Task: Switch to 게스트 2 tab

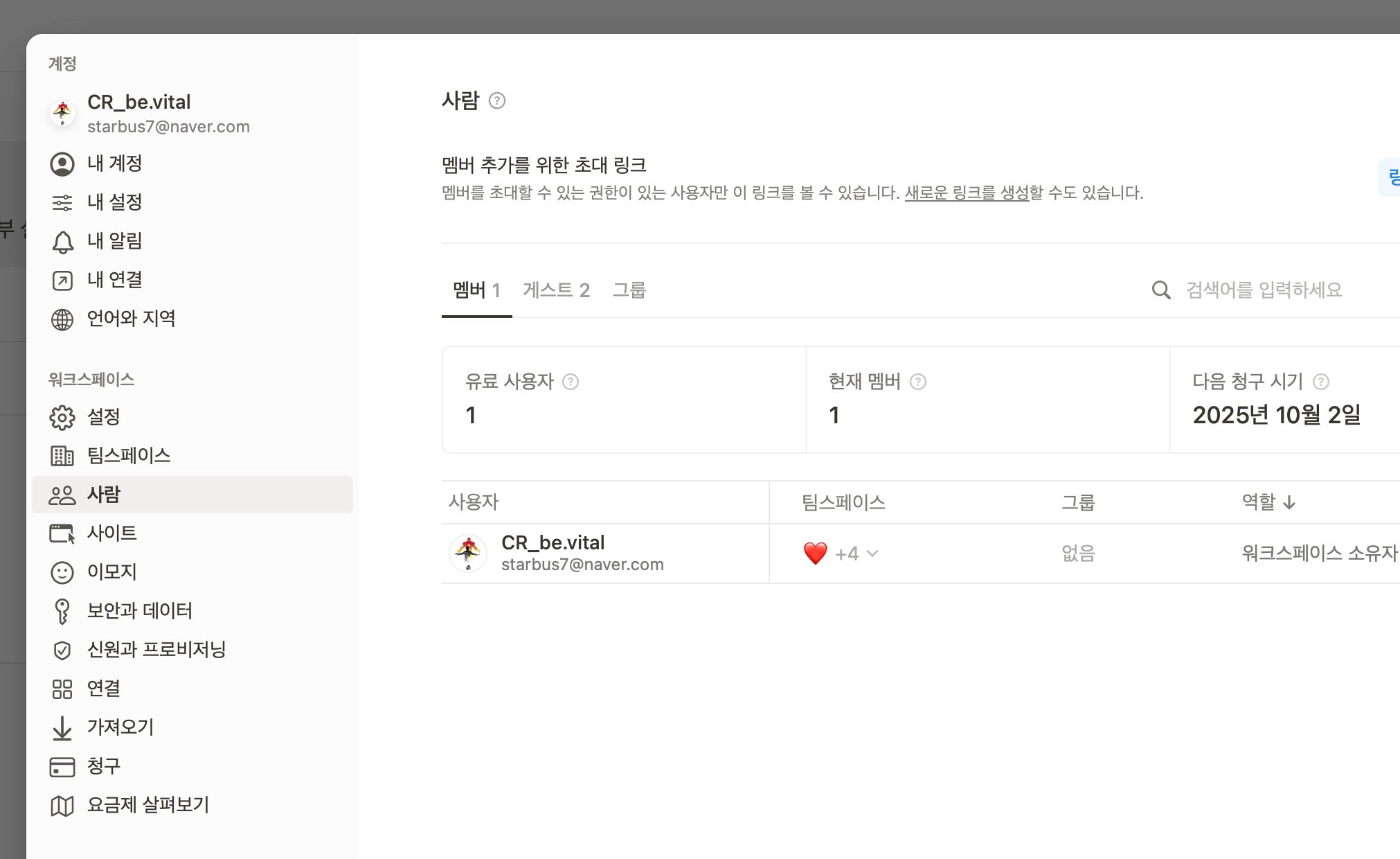Action: (x=556, y=290)
